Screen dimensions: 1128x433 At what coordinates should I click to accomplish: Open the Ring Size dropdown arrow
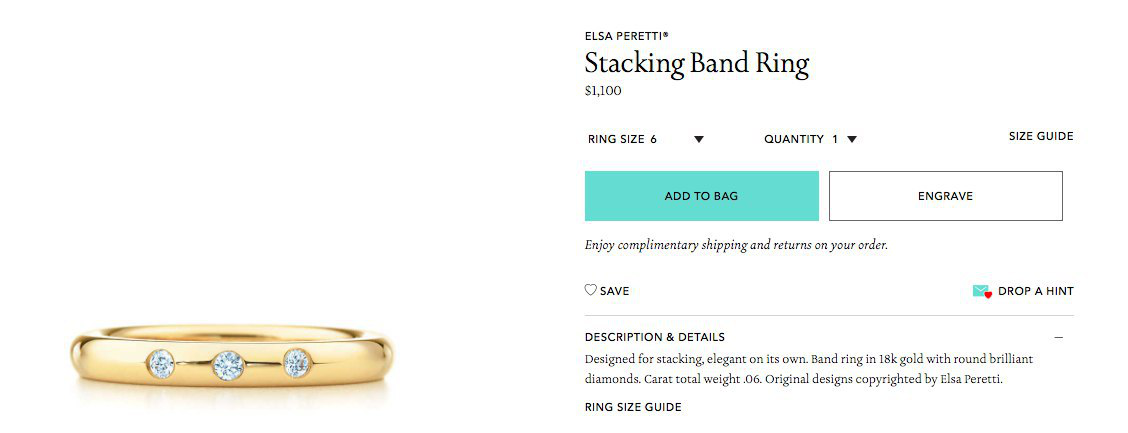point(699,139)
